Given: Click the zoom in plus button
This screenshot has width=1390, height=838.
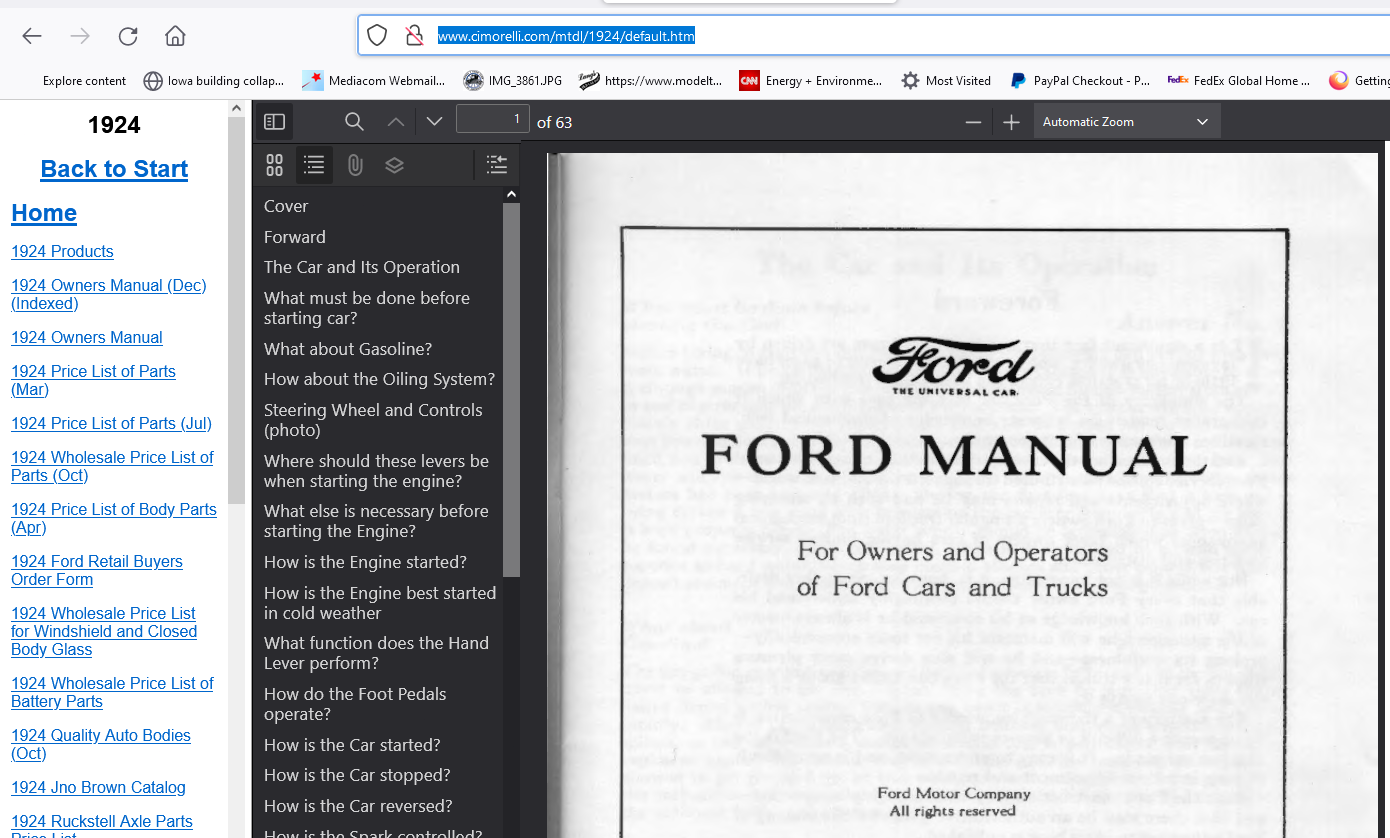Looking at the screenshot, I should point(1011,122).
